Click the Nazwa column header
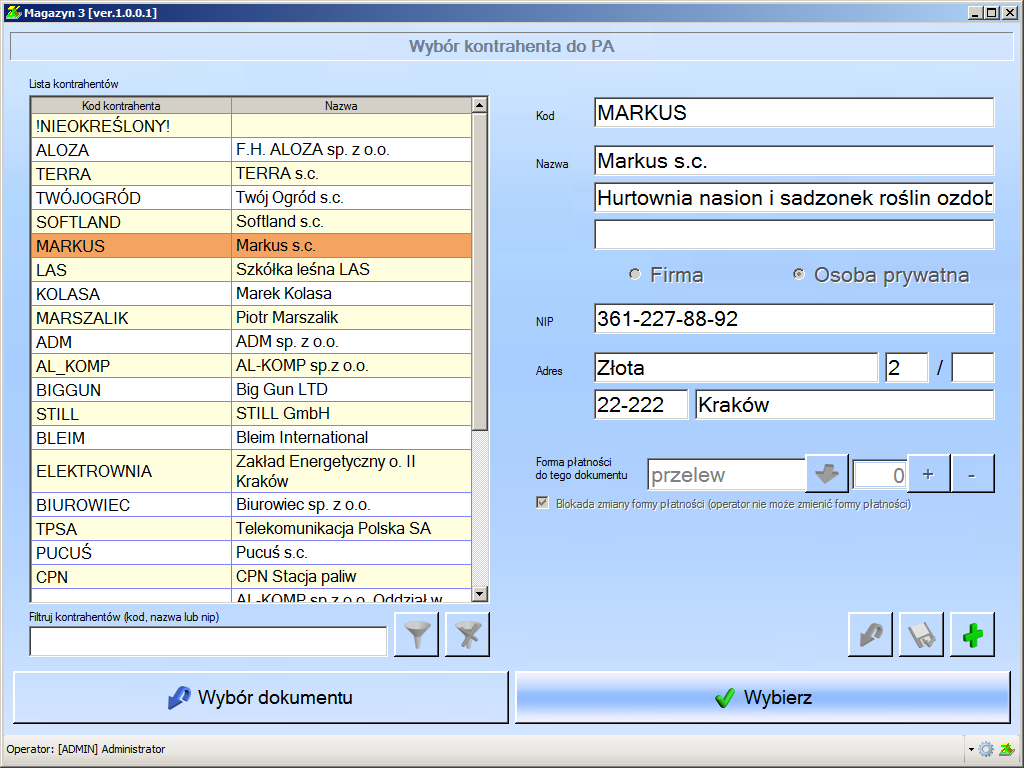The image size is (1024, 768). pos(341,105)
